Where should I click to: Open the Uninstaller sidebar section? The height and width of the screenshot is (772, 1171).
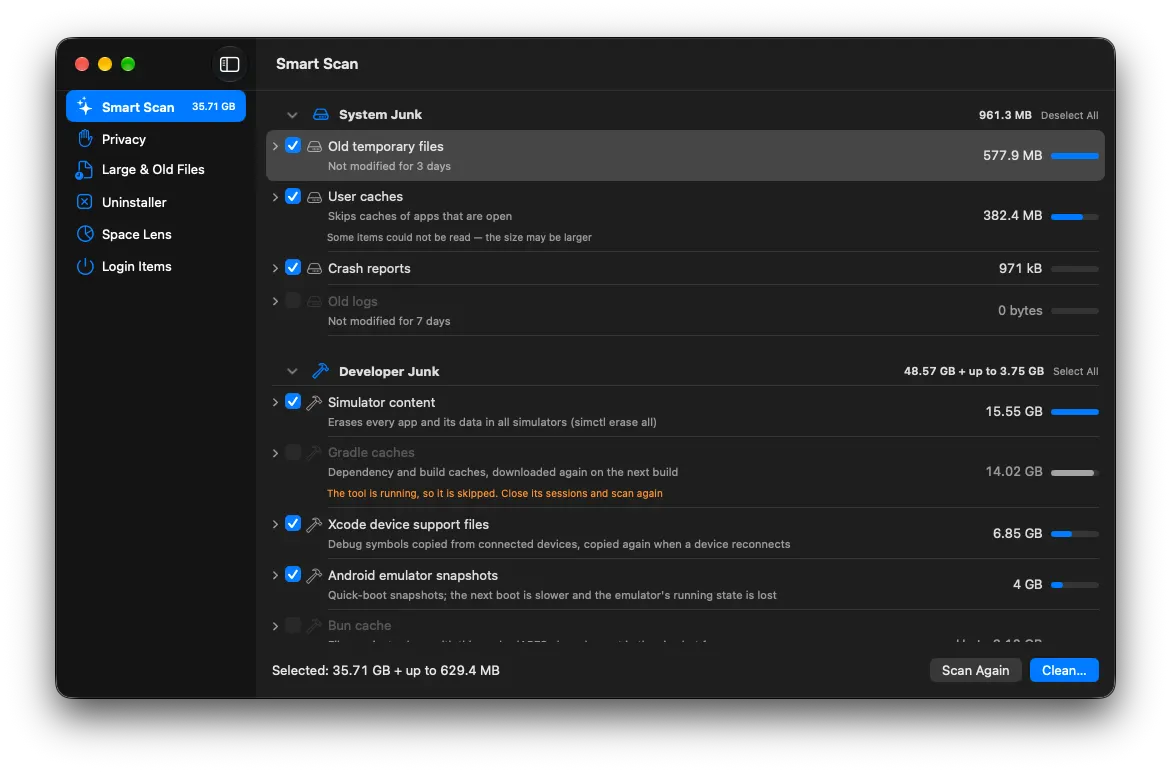coord(155,202)
